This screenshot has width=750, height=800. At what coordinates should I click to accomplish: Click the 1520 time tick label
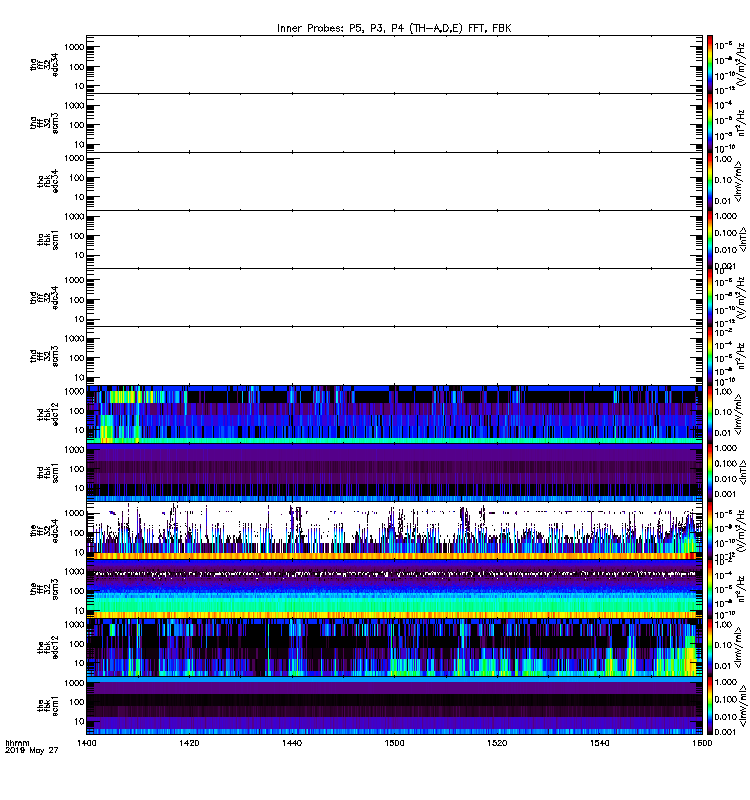click(497, 743)
